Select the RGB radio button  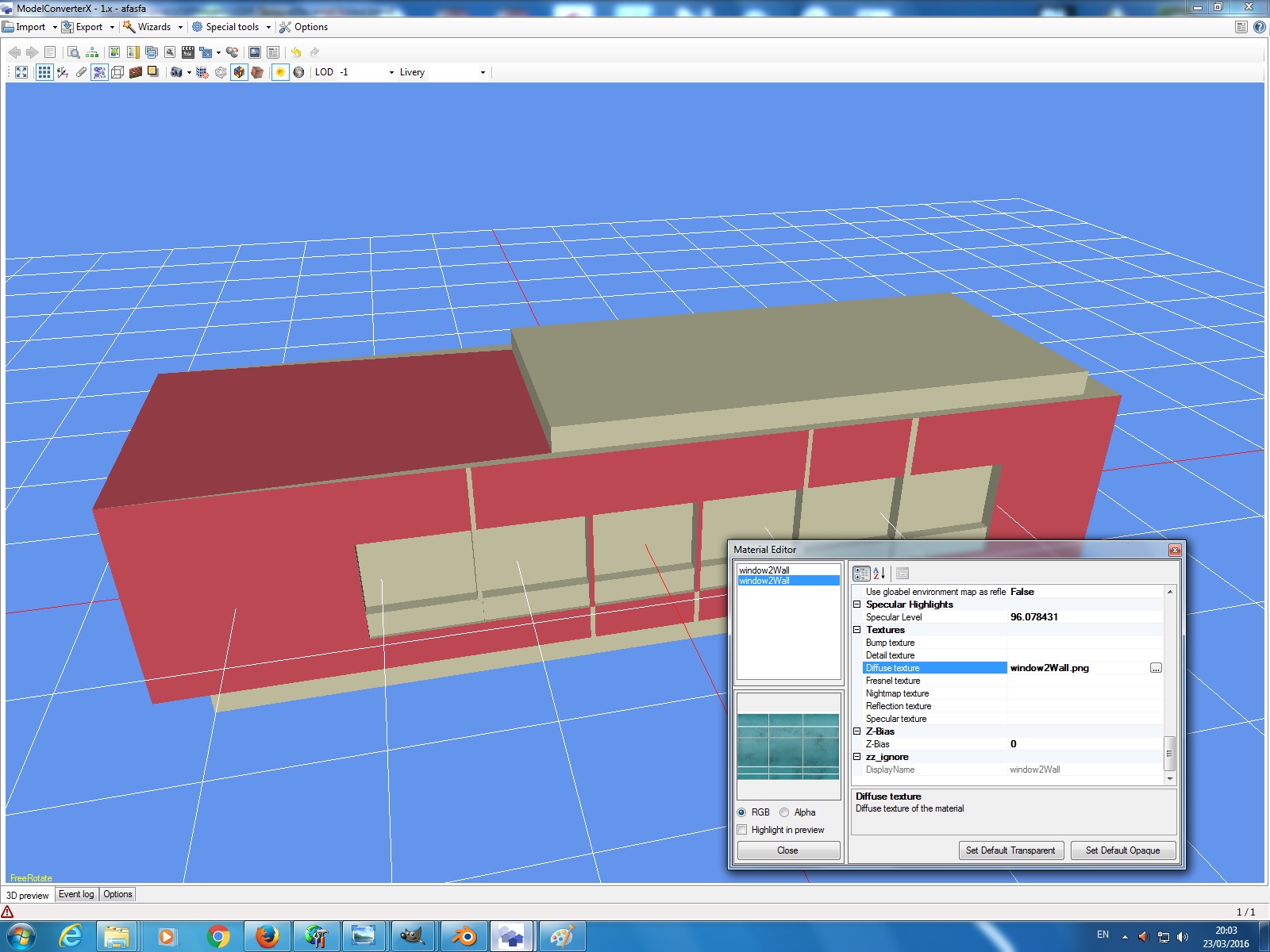741,812
